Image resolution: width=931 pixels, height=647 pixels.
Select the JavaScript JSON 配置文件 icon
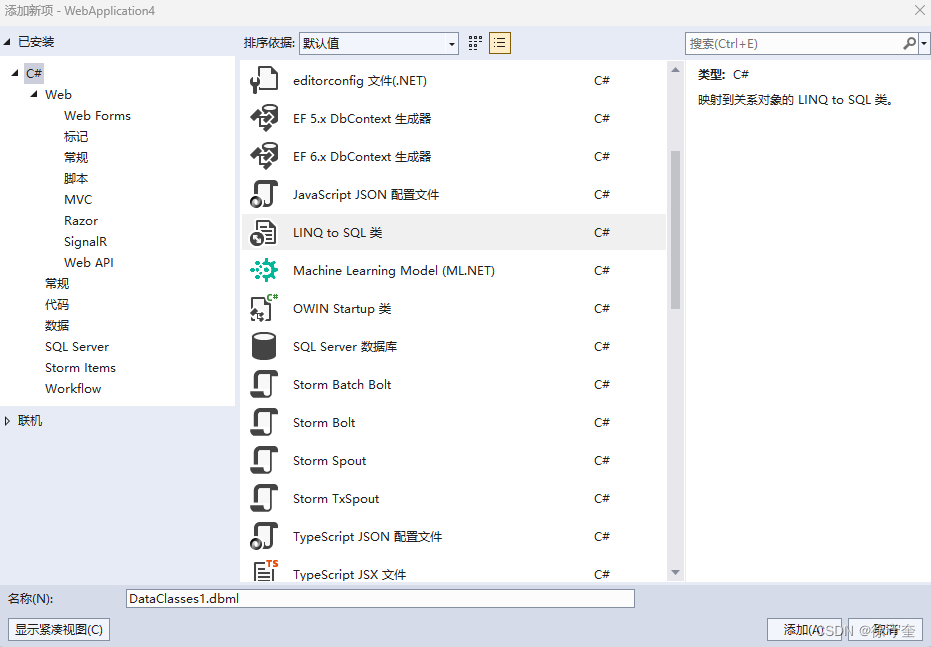pos(265,194)
